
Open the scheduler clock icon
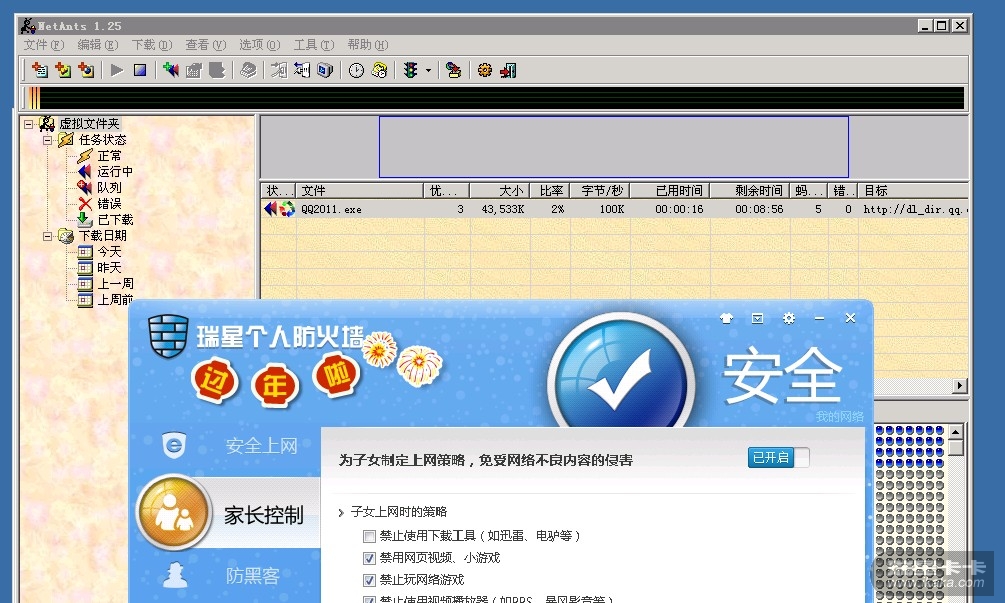point(356,70)
